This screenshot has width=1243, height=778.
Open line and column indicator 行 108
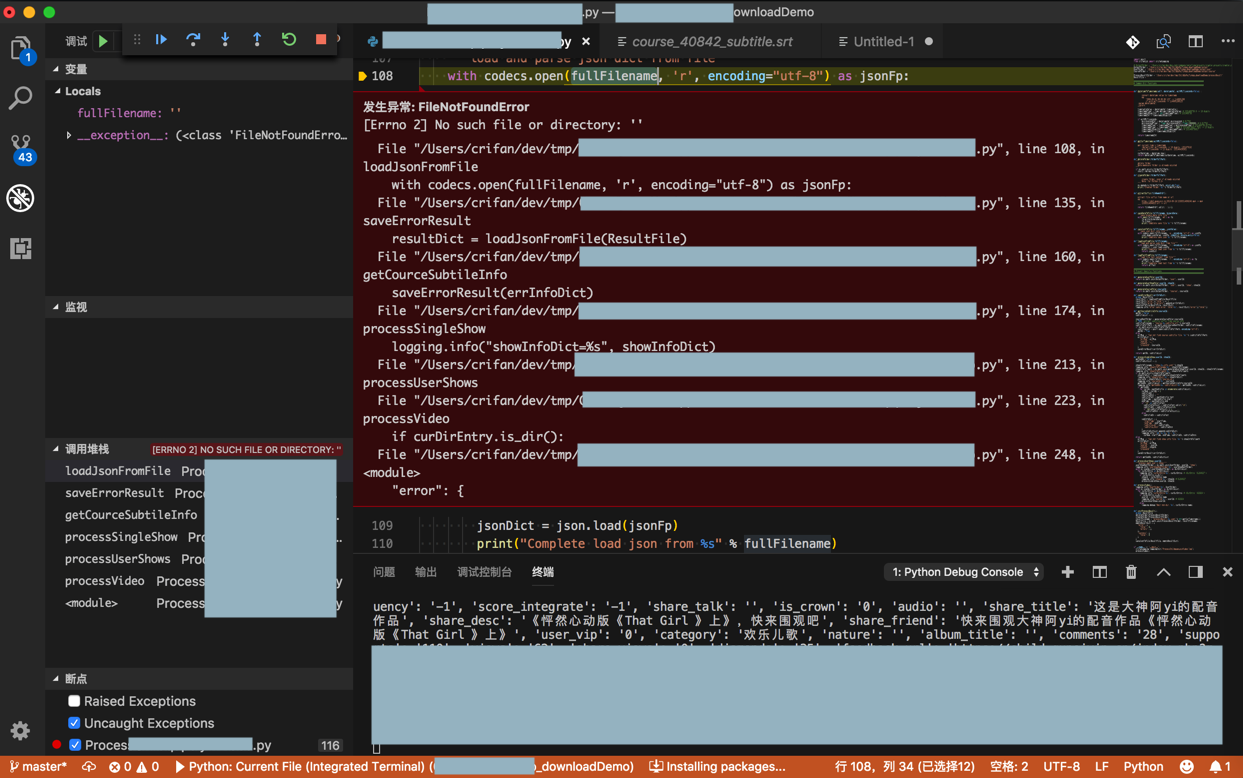tap(904, 767)
